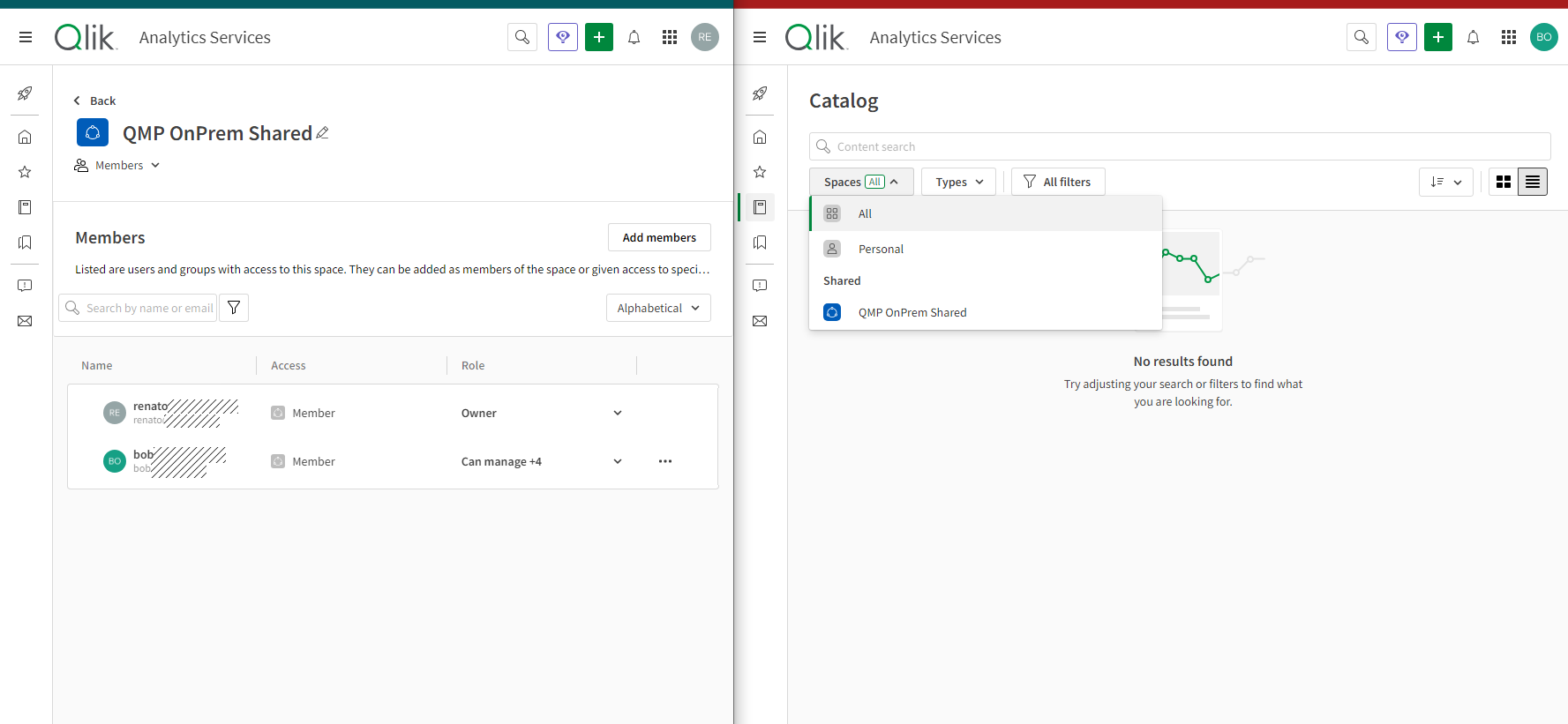The image size is (1568, 724).
Task: Open notifications bell in right window
Action: (x=1473, y=37)
